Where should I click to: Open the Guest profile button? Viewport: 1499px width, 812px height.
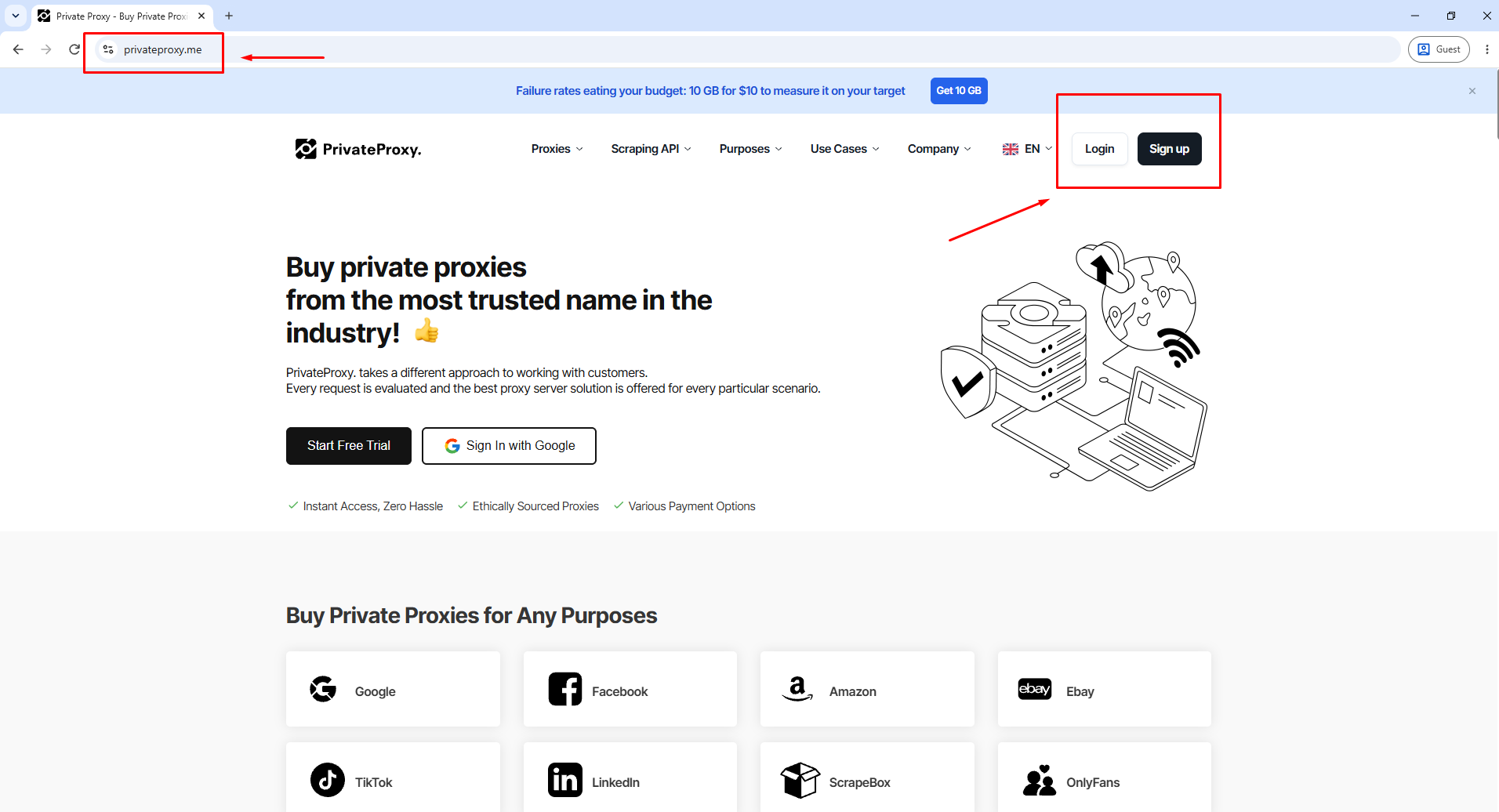pyautogui.click(x=1439, y=49)
